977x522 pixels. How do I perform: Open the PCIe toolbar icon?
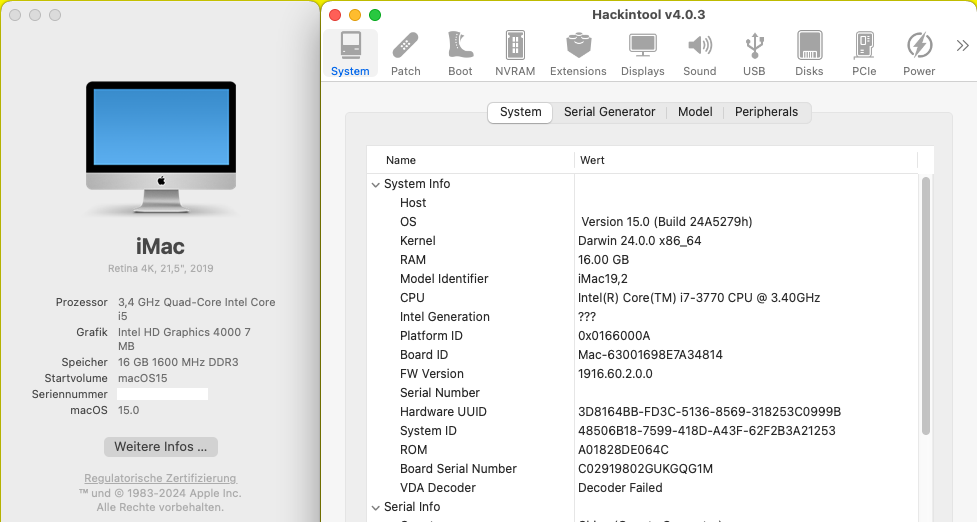864,54
